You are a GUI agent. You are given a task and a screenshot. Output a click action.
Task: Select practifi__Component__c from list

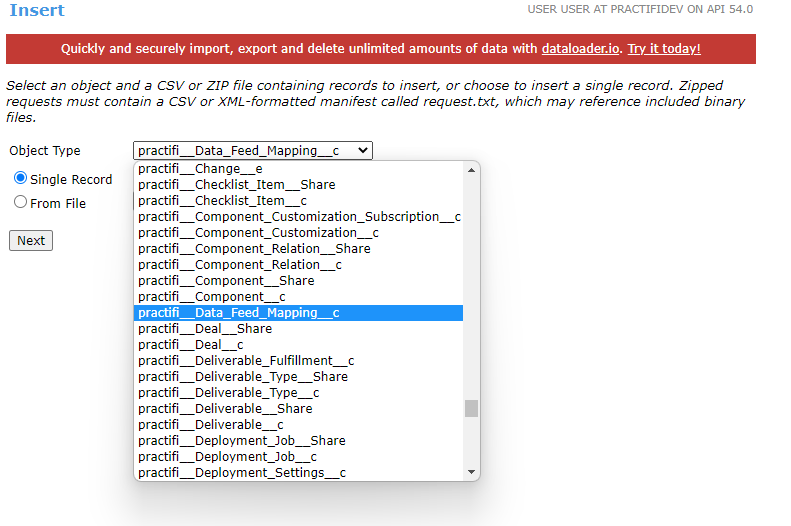click(x=298, y=297)
